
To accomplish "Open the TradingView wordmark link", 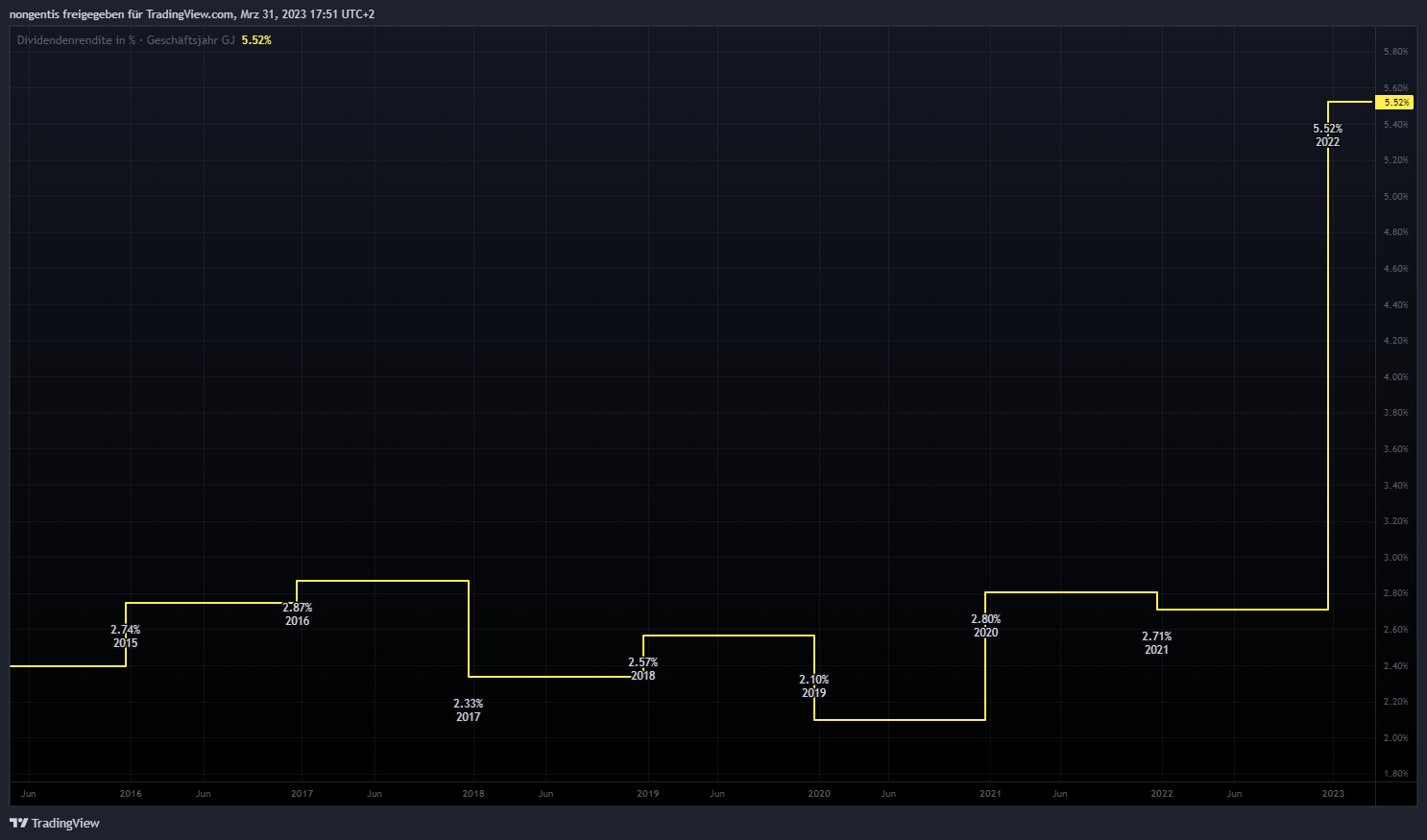I will click(65, 823).
